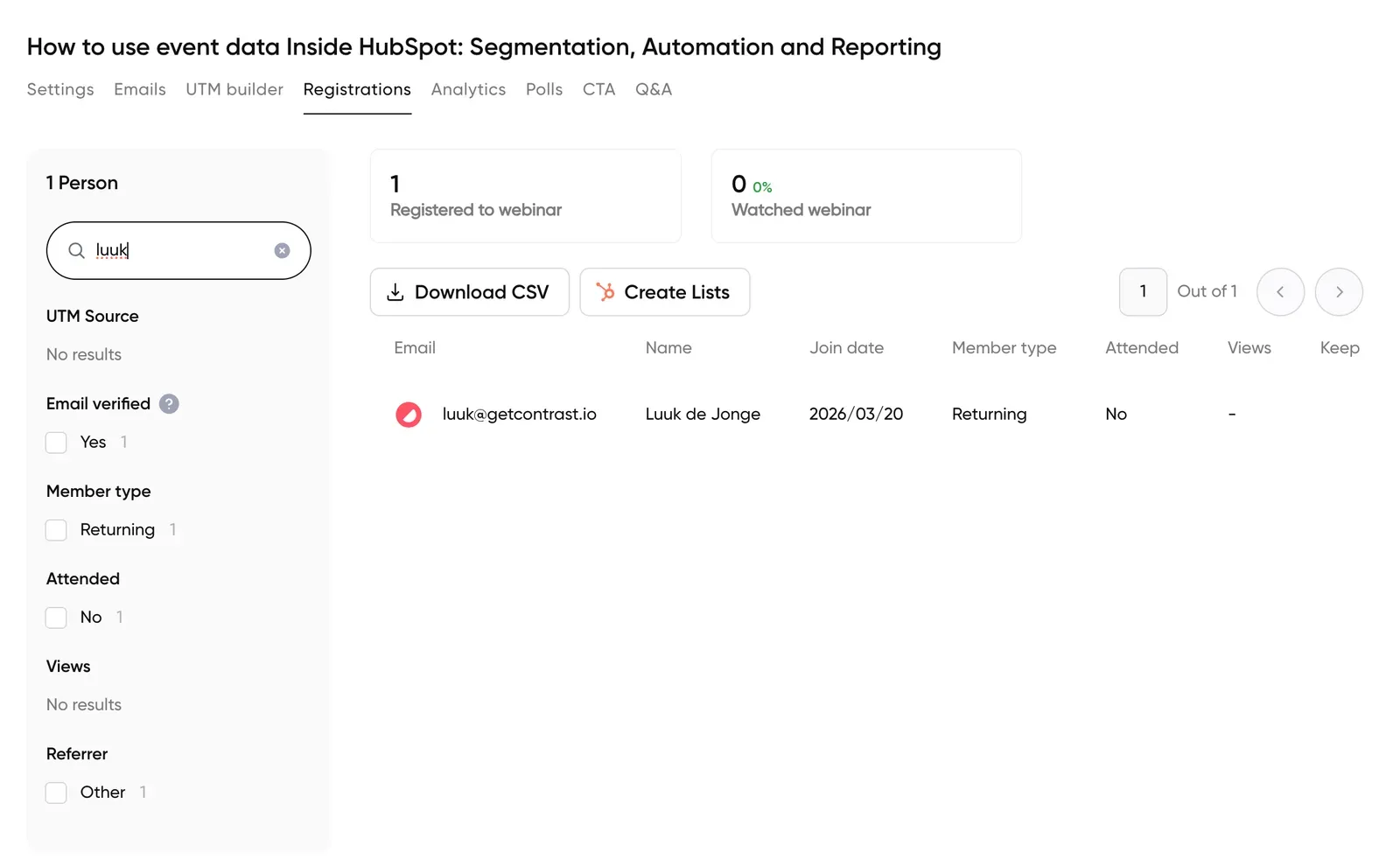Viewport: 1400px width, 866px height.
Task: Open the Q&A tab
Action: click(x=654, y=89)
